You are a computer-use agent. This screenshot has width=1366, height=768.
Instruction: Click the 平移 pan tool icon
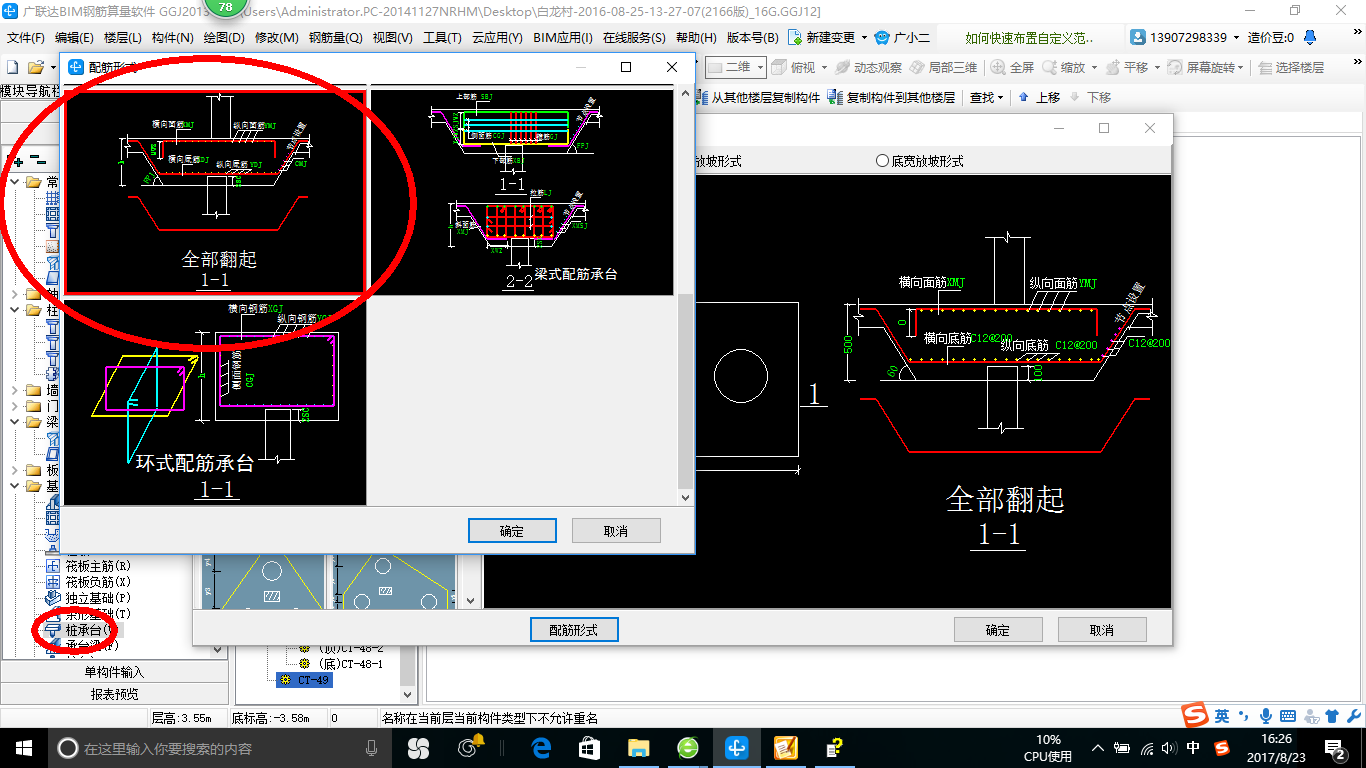(1113, 67)
